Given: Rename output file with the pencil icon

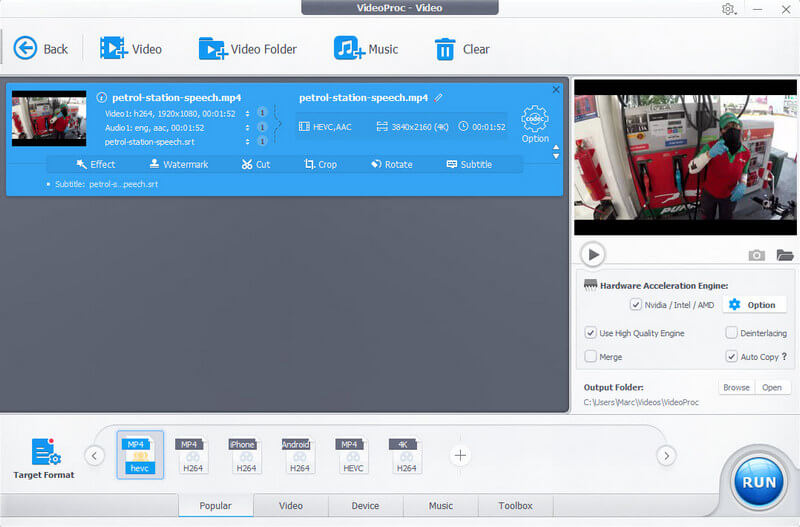Looking at the screenshot, I should point(438,97).
